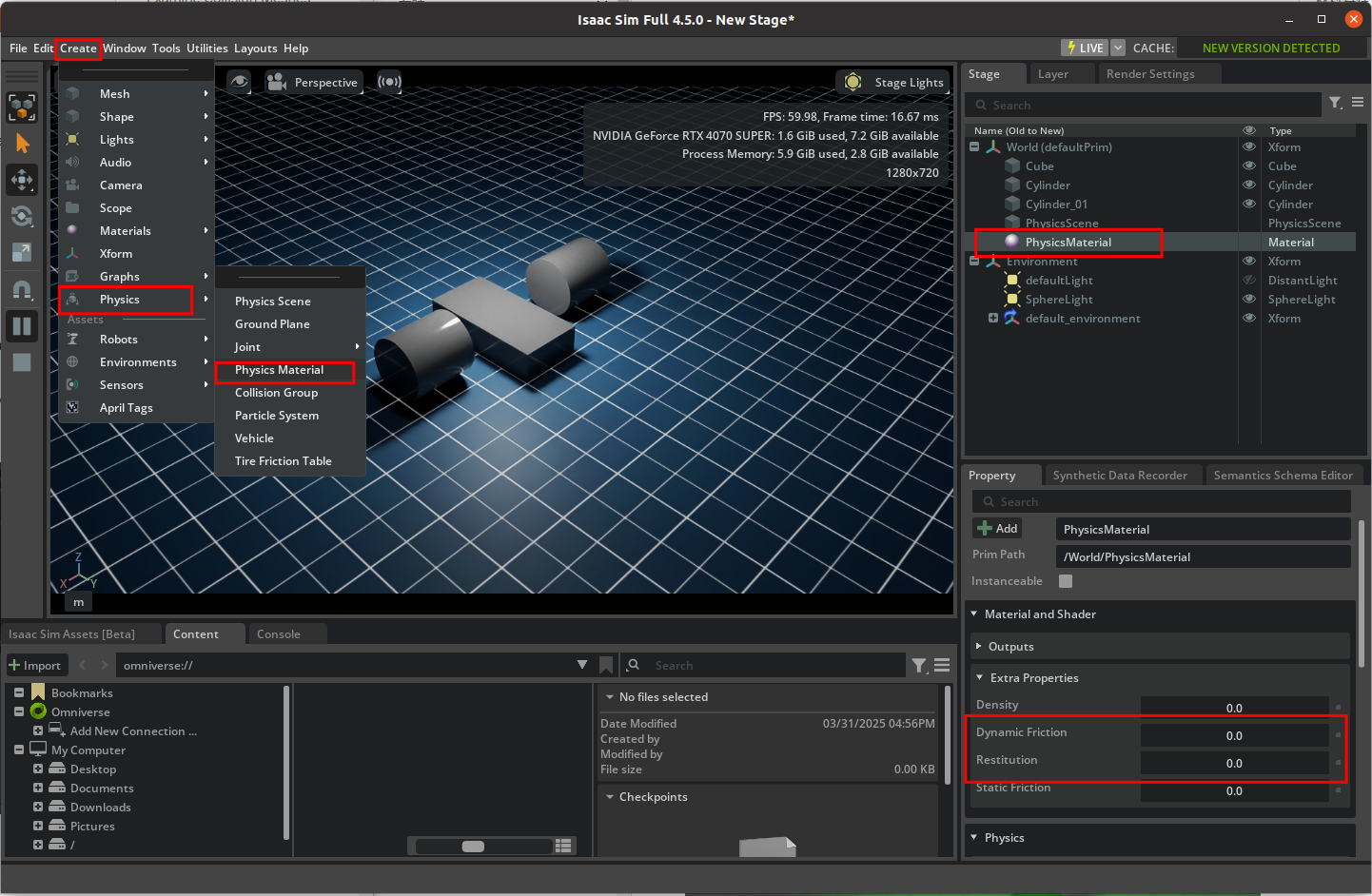Expand the Desktop folder in tree
This screenshot has width=1372, height=896.
click(38, 769)
